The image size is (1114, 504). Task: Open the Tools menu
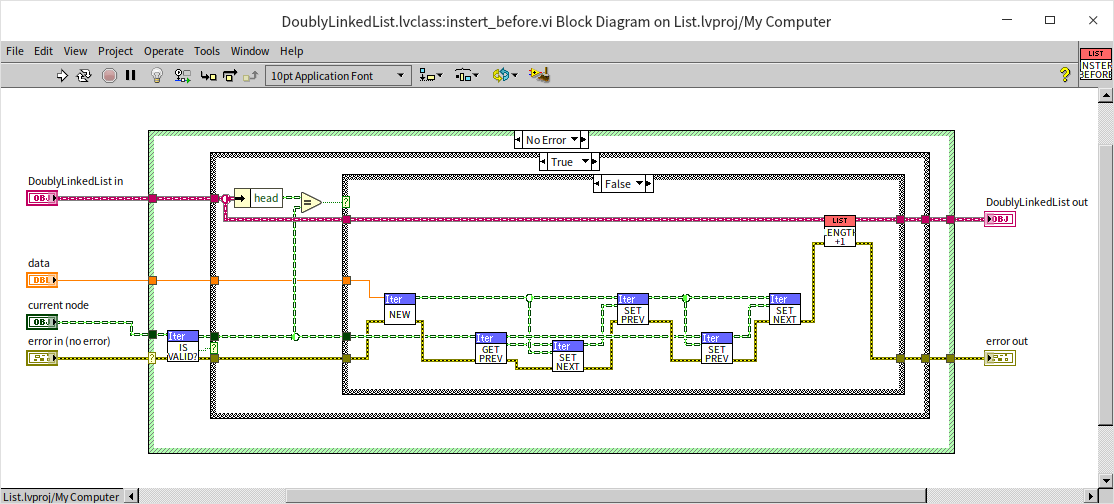tap(207, 51)
